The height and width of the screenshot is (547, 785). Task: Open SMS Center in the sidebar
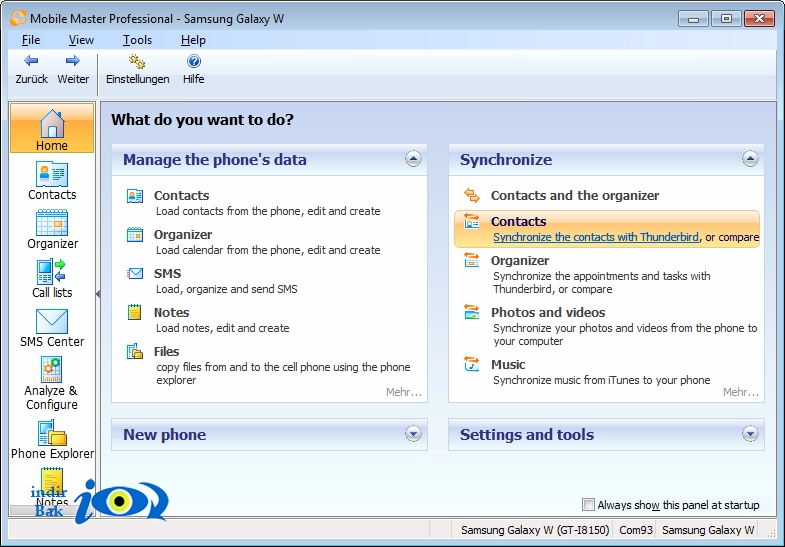[52, 328]
